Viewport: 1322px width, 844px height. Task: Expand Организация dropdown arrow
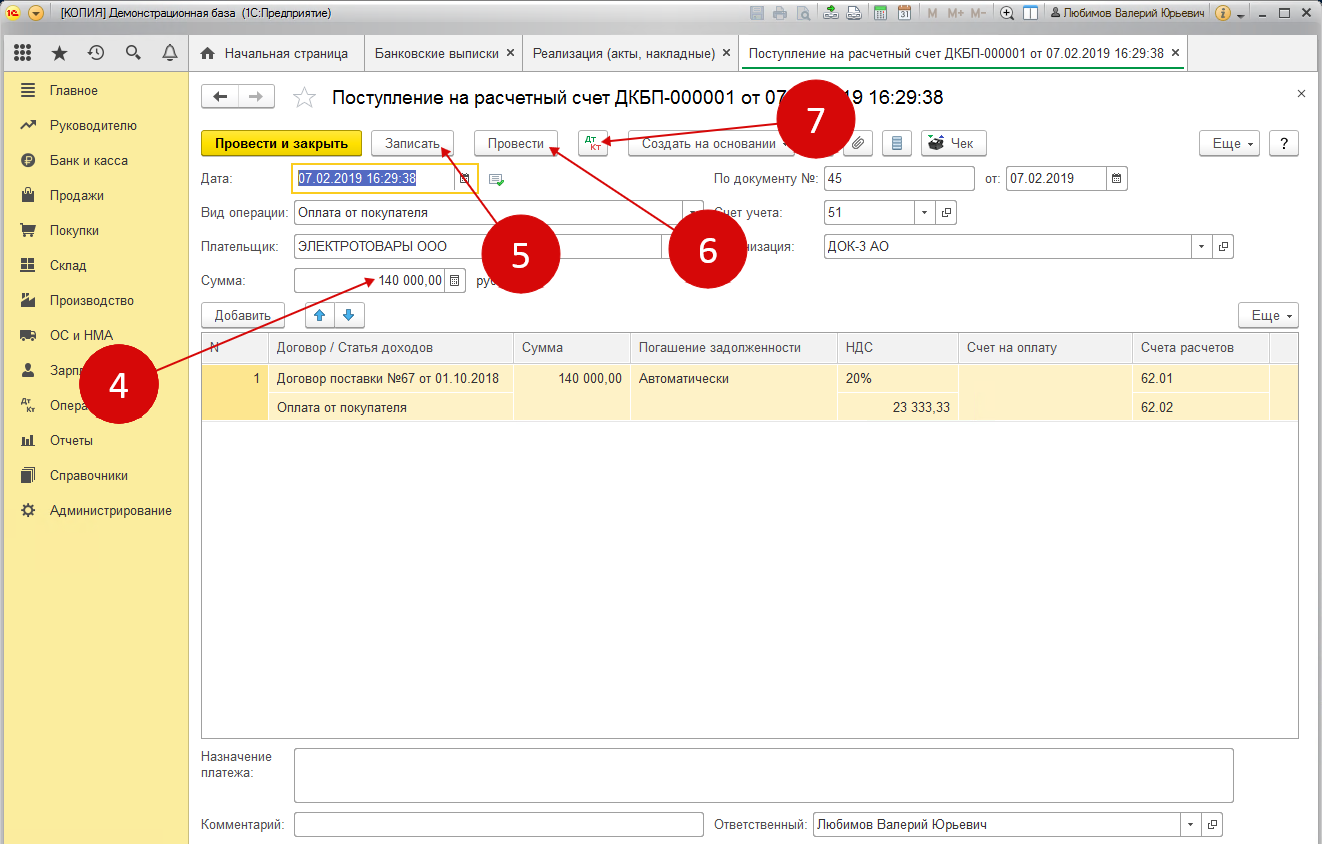pyautogui.click(x=1201, y=246)
